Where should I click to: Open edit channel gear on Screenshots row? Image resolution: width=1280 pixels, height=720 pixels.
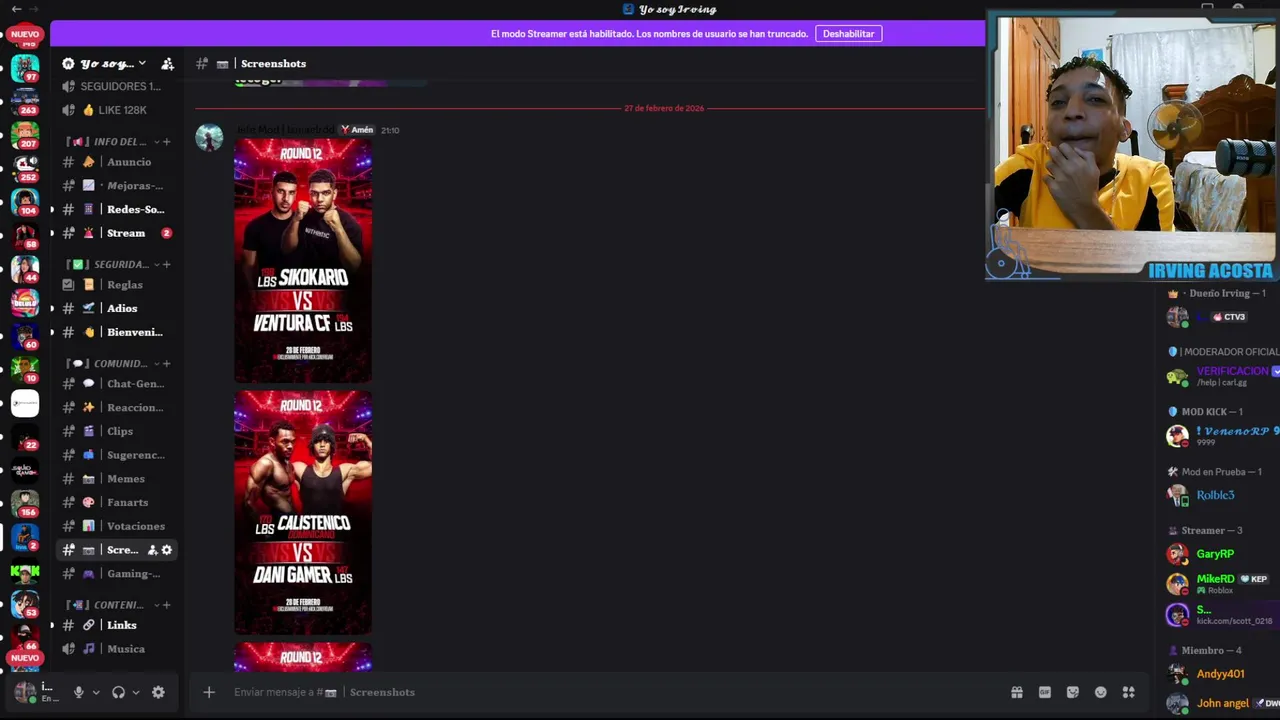167,550
